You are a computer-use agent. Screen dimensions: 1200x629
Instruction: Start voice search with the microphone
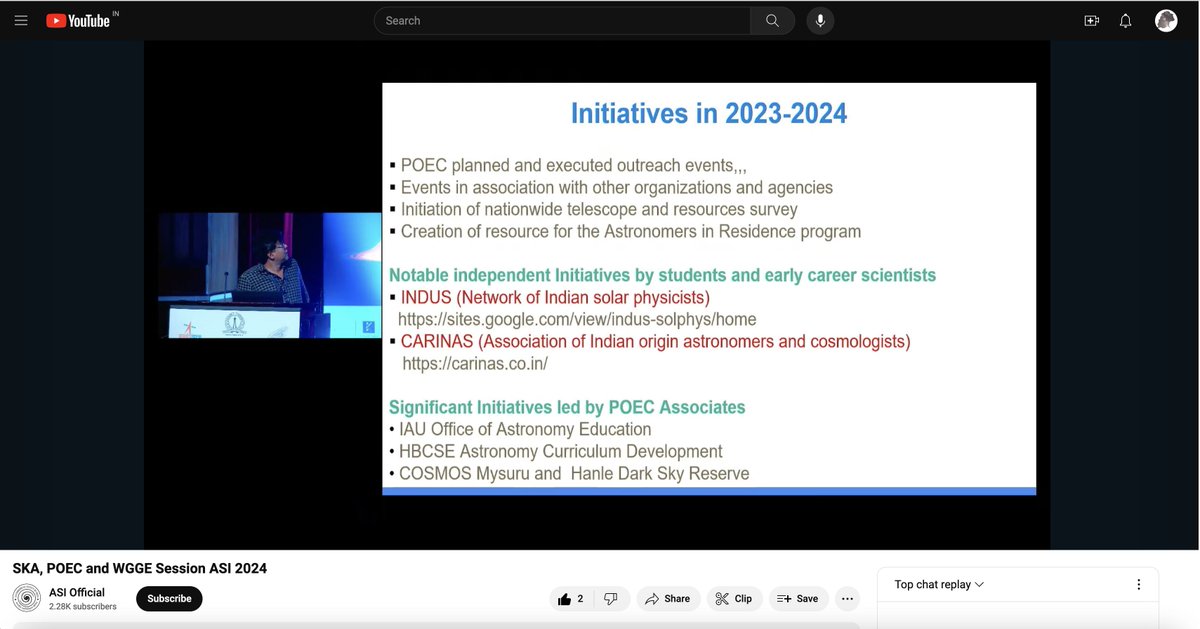tap(819, 21)
